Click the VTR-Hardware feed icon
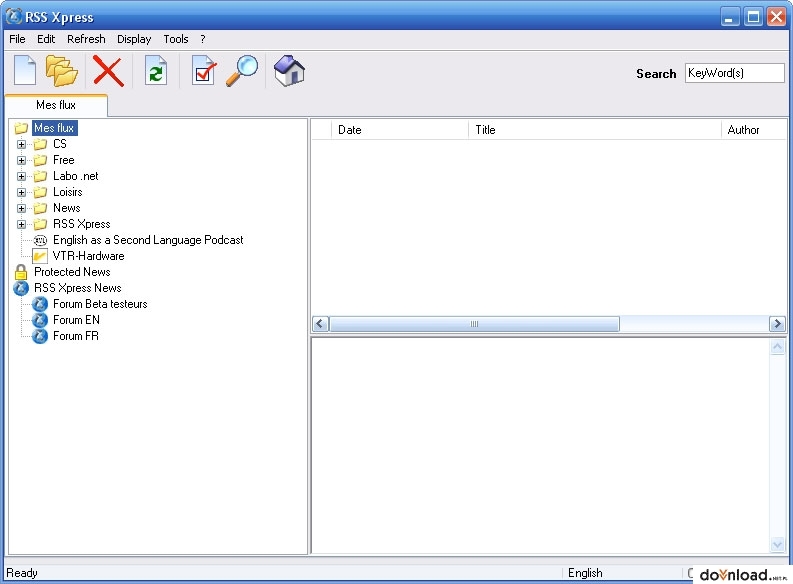This screenshot has height=584, width=793. [40, 256]
